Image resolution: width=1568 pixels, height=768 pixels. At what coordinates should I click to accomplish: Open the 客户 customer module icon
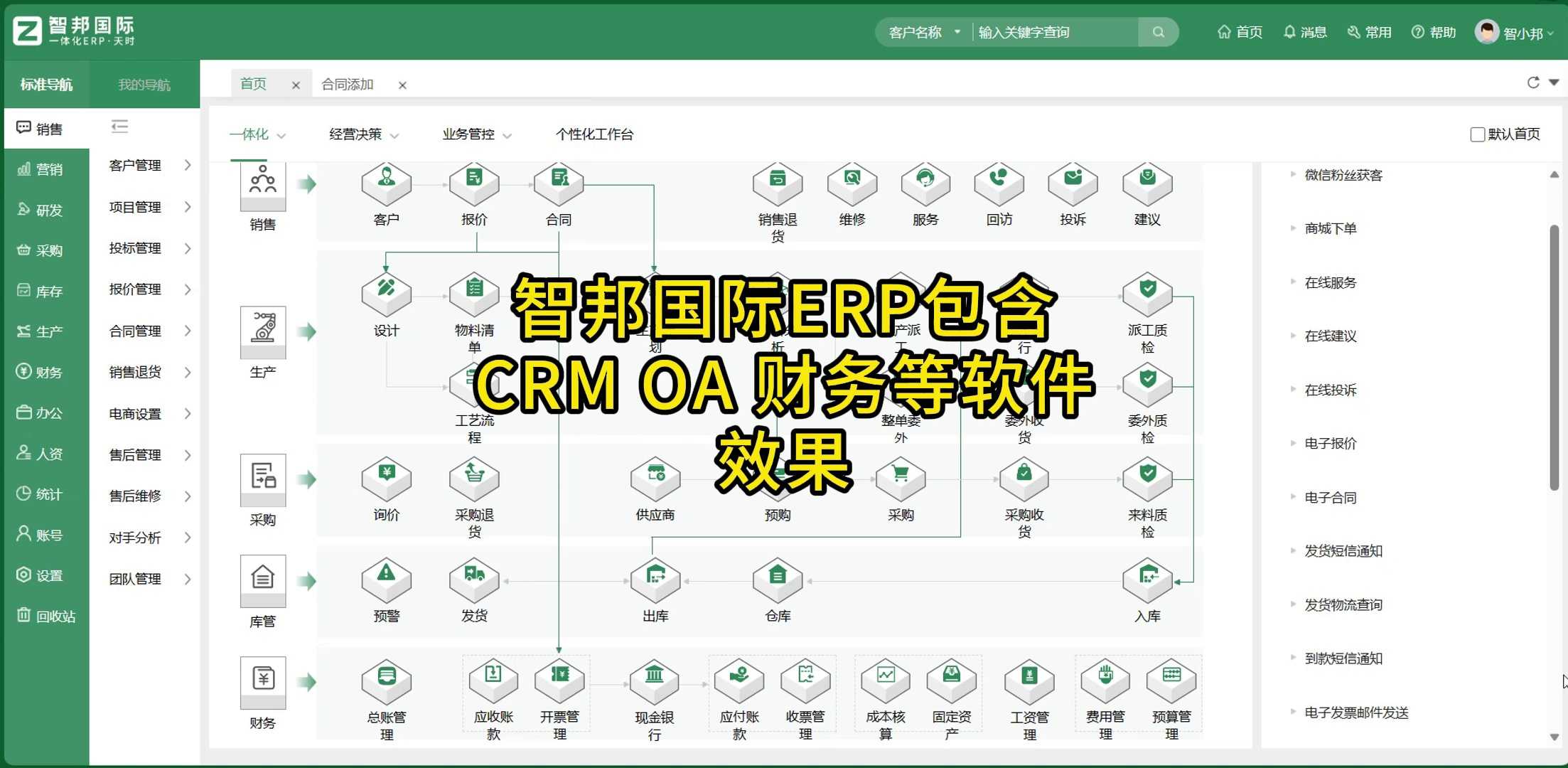(x=386, y=183)
